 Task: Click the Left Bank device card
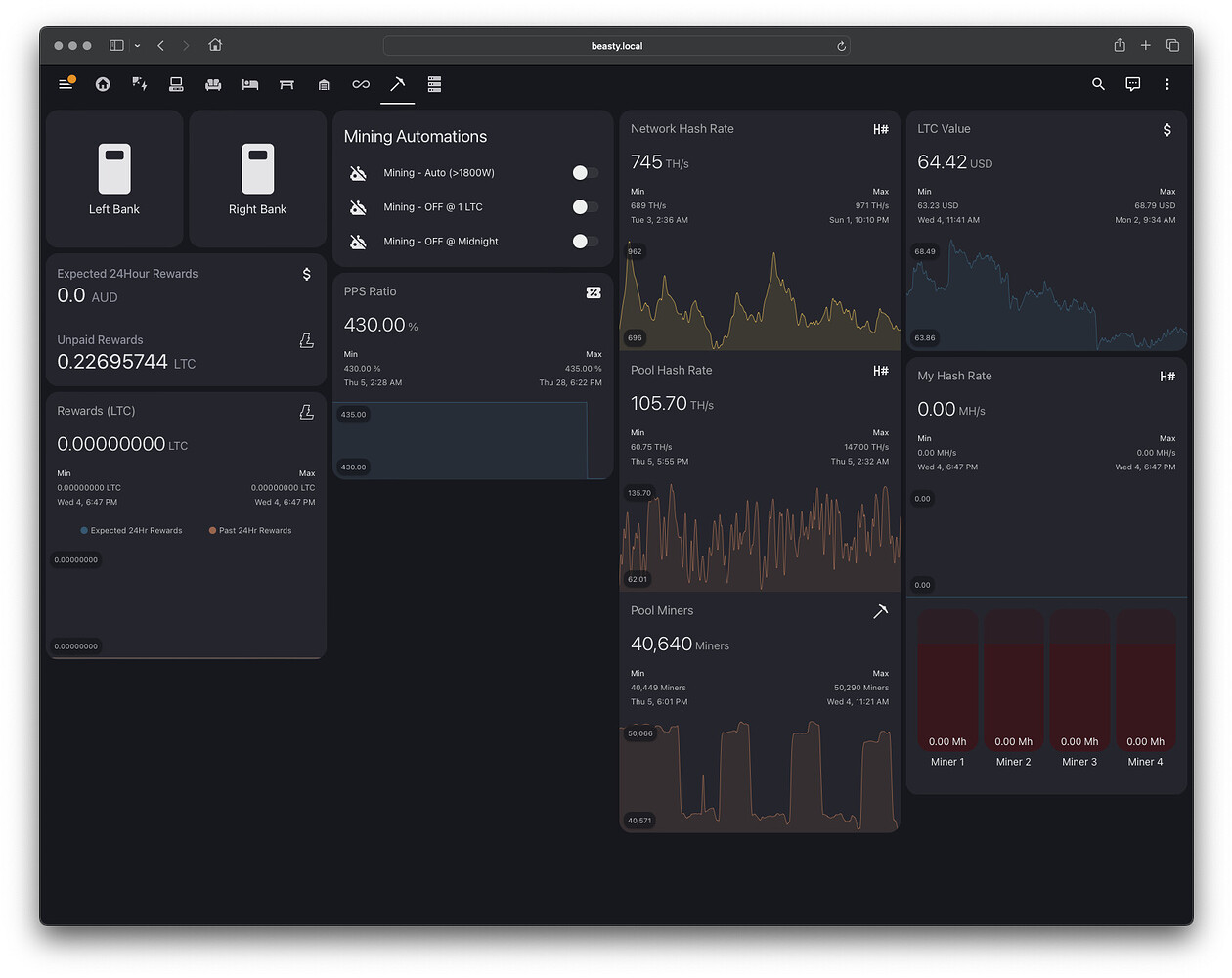[114, 178]
